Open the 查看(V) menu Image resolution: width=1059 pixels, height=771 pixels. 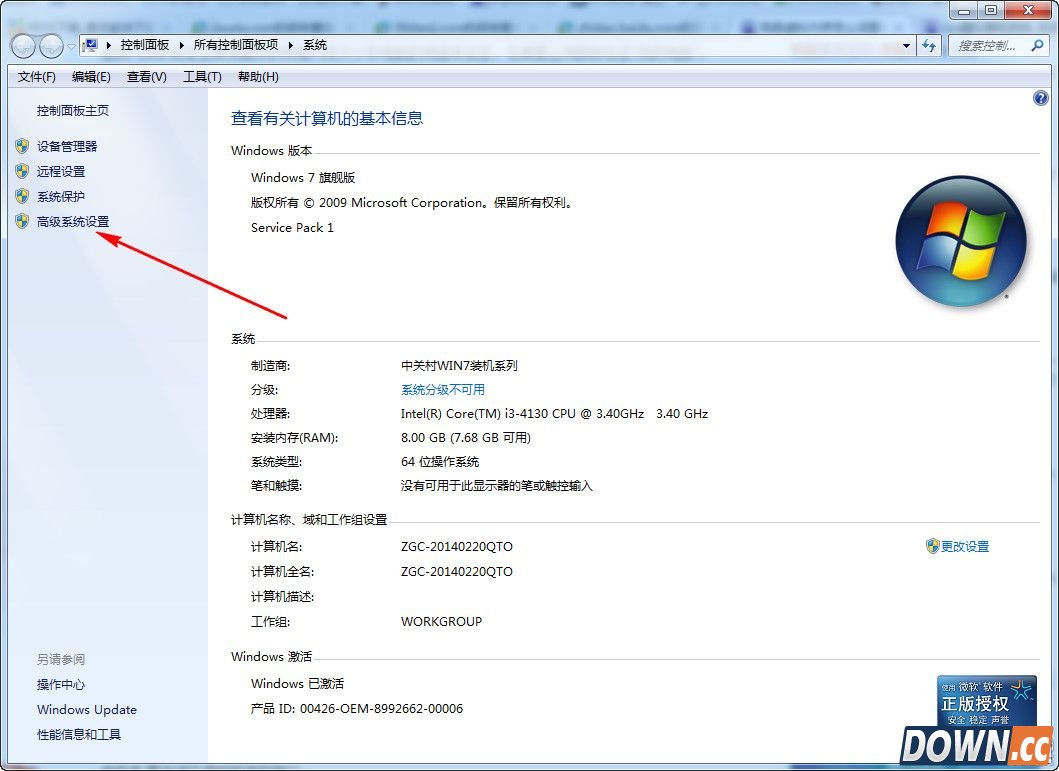146,76
